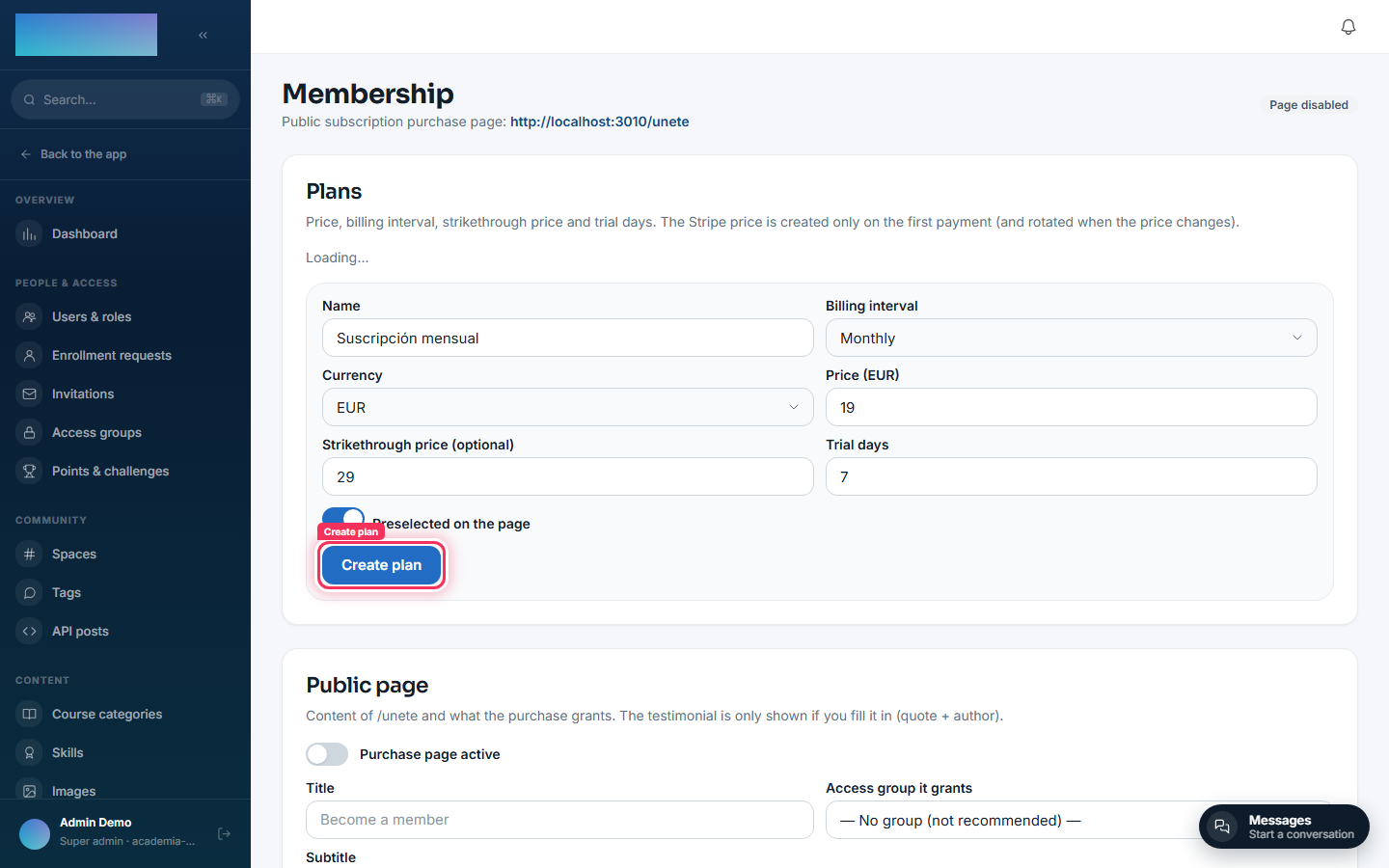
Task: Click the Dashboard bar-chart icon
Action: 29,234
